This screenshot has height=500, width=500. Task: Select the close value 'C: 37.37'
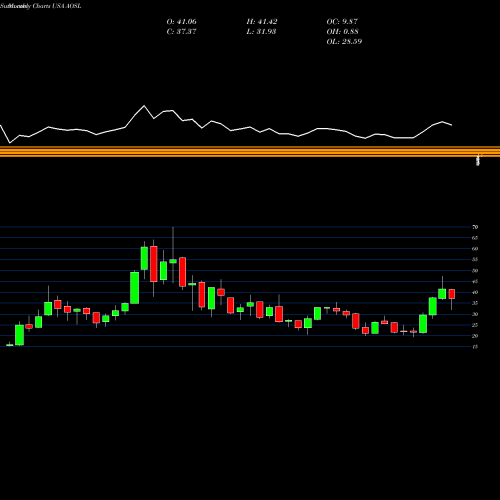pos(181,32)
